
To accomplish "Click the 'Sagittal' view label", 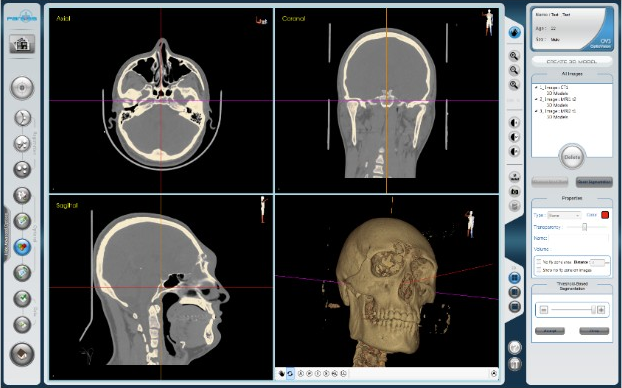I will pos(67,206).
